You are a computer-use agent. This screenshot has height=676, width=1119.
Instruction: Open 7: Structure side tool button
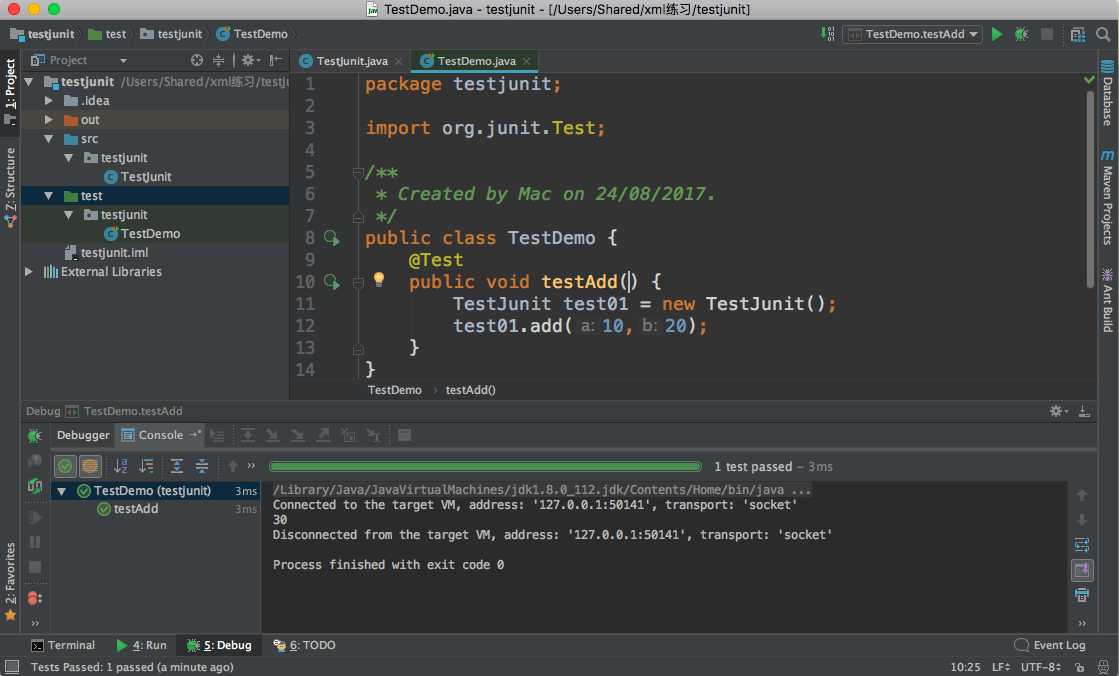(10, 187)
